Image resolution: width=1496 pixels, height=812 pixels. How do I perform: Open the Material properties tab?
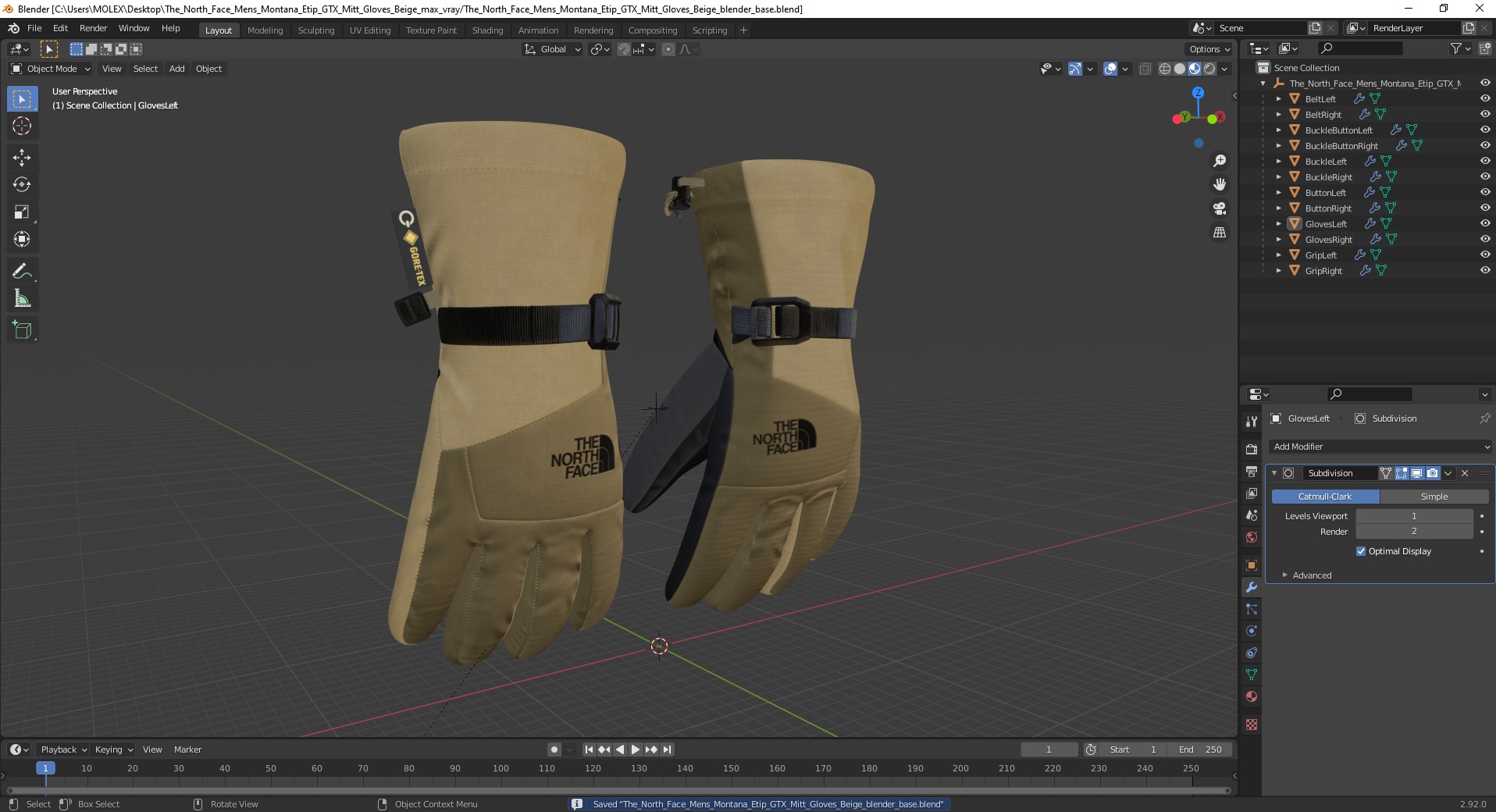(x=1252, y=696)
